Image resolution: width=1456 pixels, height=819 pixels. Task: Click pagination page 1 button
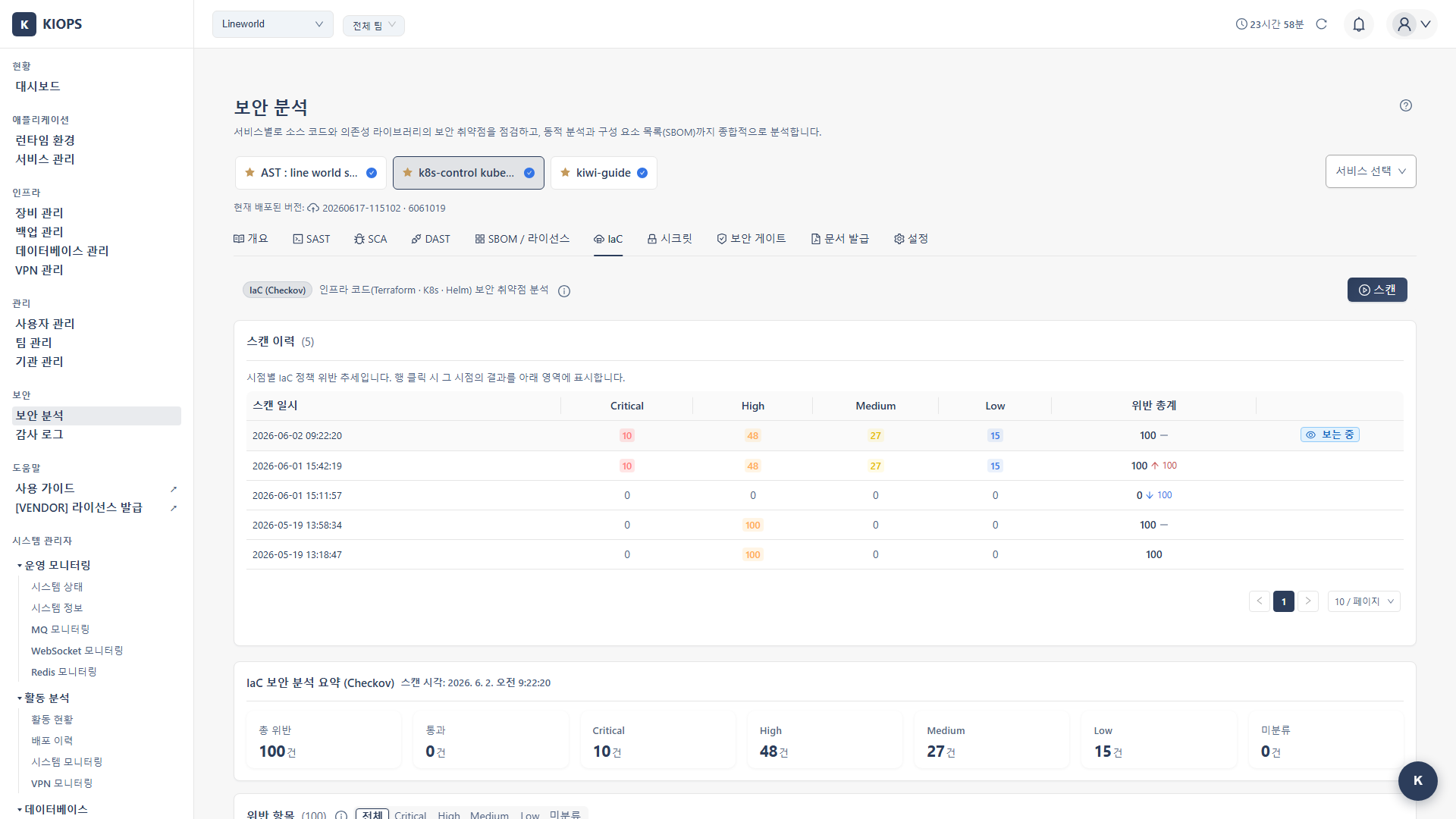coord(1284,601)
